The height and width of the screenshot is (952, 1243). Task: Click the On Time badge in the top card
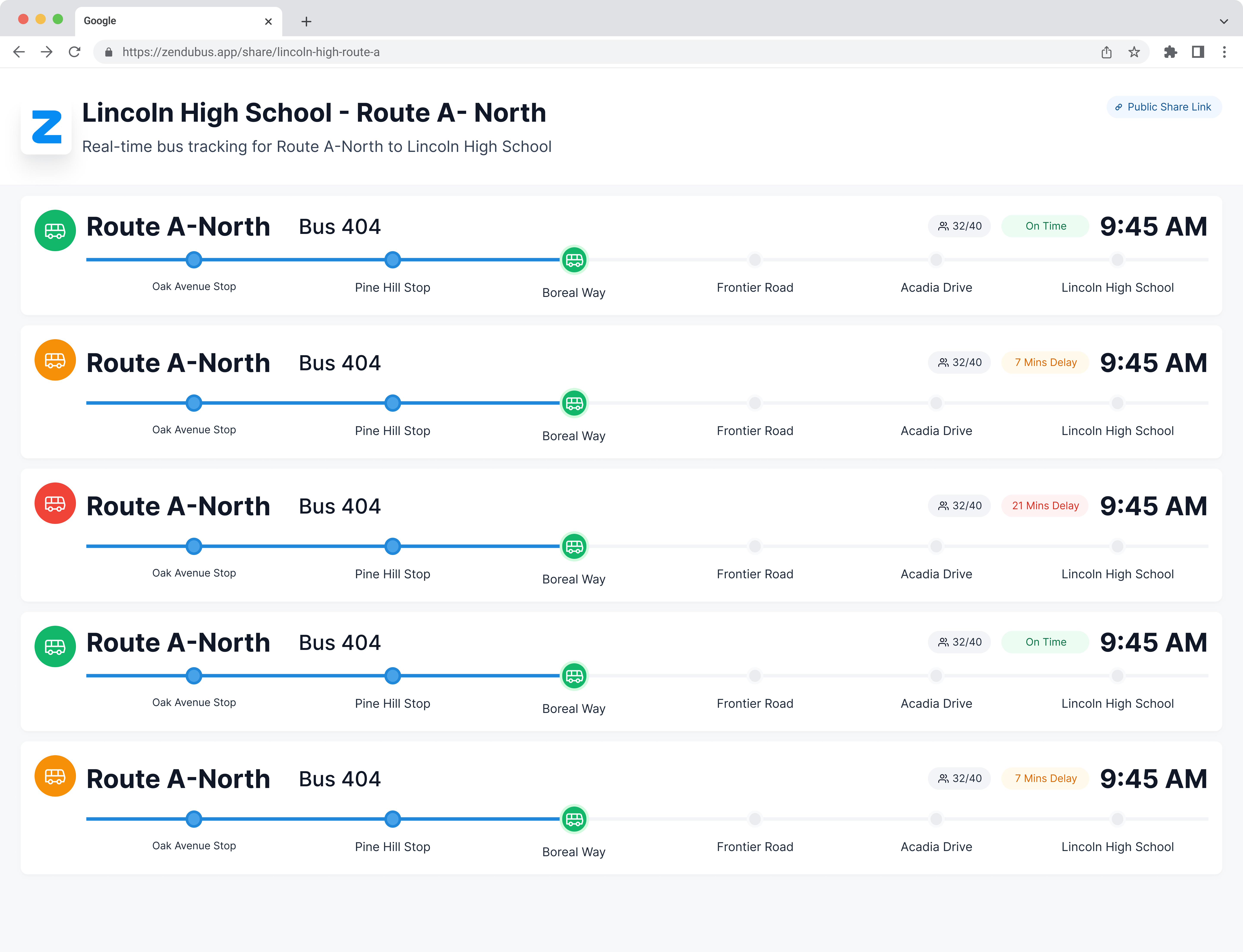click(x=1045, y=226)
